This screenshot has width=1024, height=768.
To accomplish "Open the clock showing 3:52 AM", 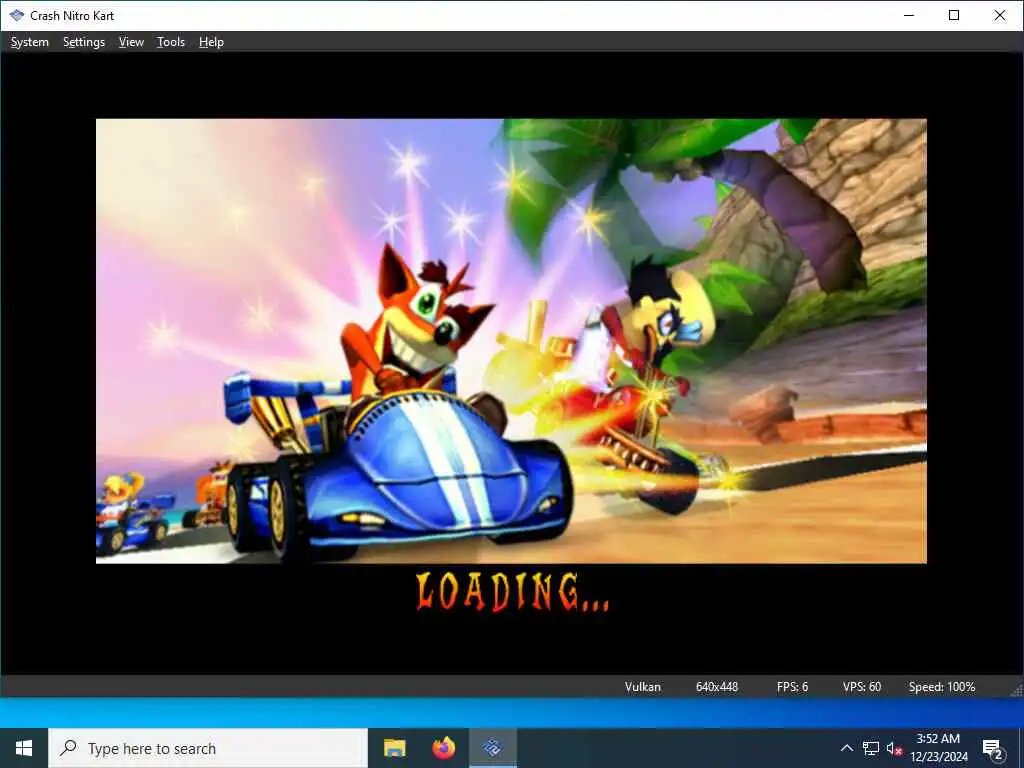I will tap(938, 748).
